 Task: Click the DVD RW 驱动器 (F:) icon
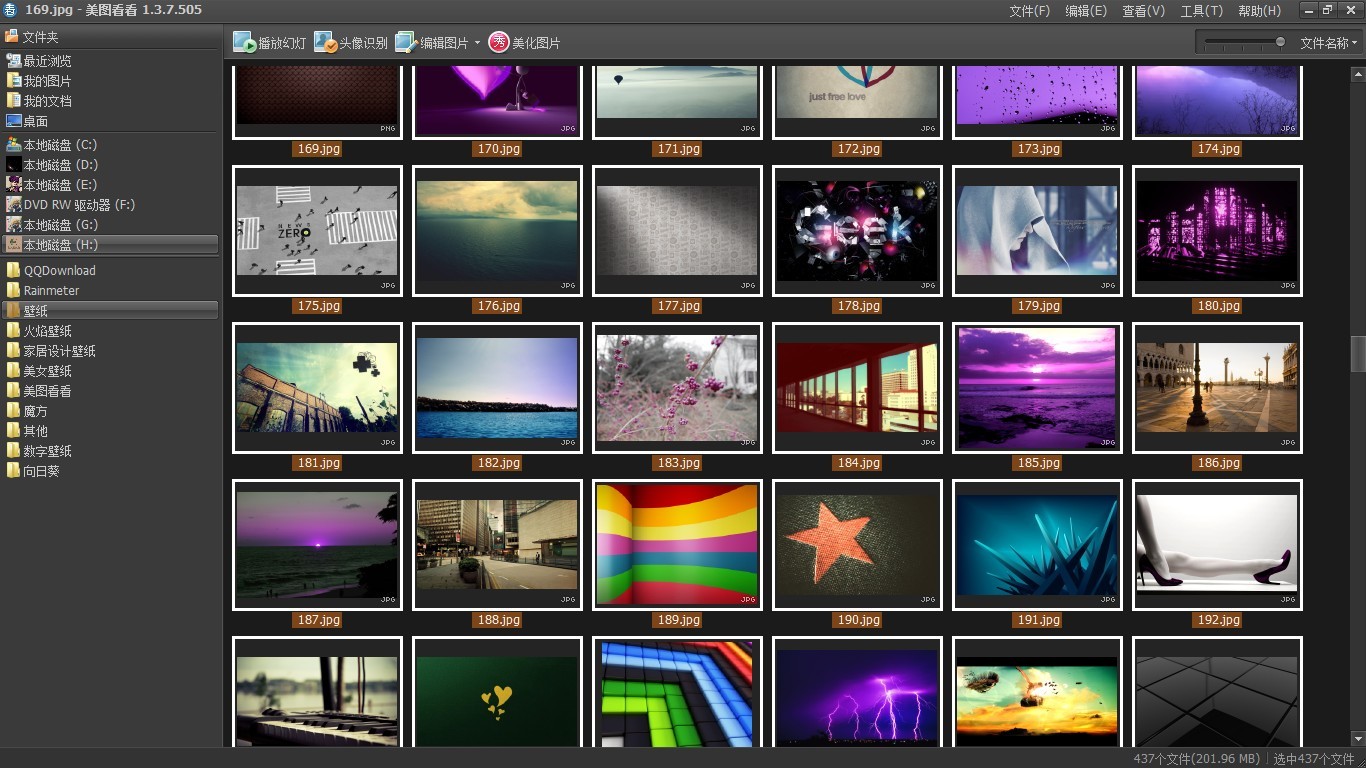[14, 205]
